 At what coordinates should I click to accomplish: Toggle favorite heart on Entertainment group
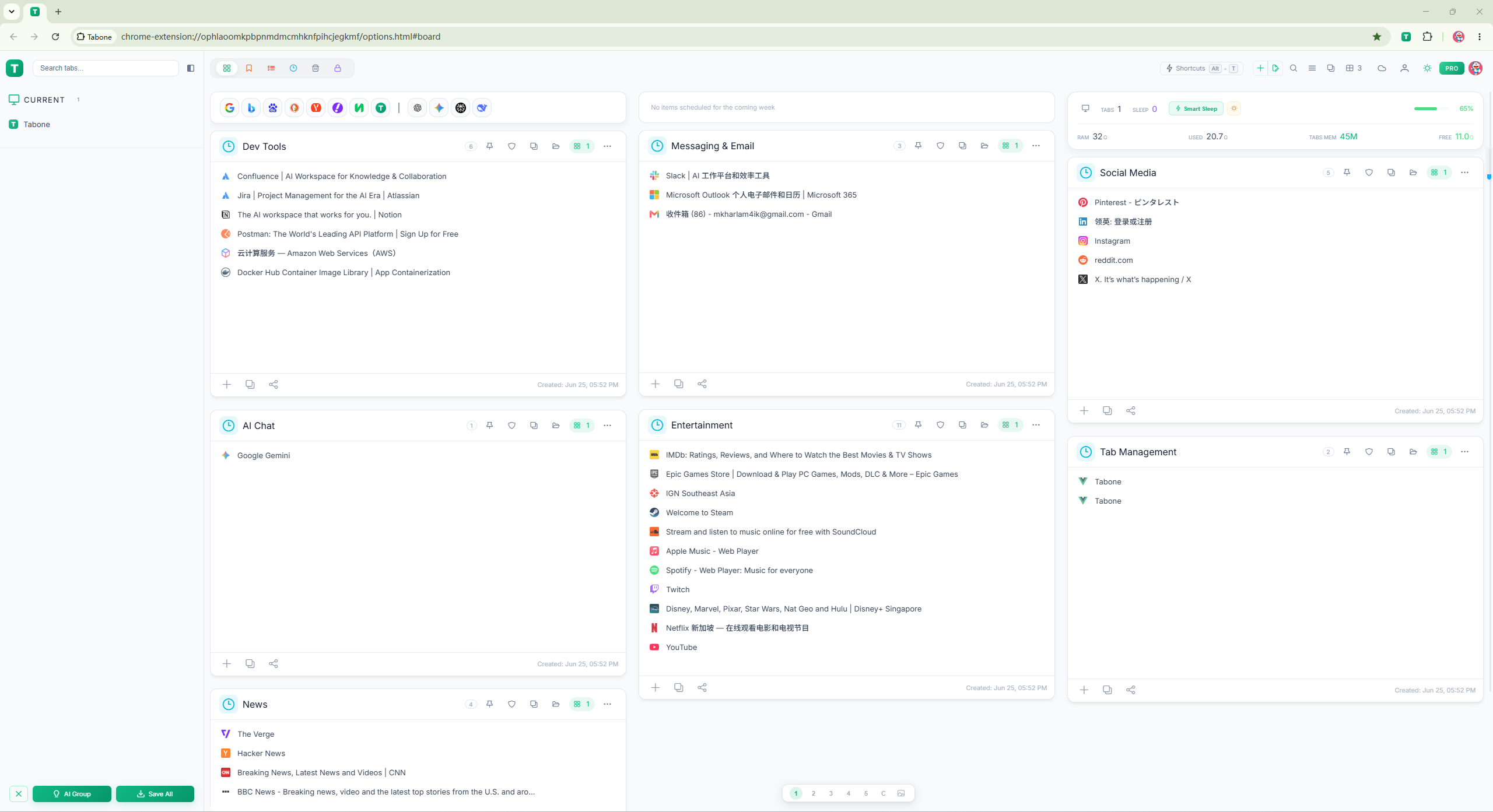click(x=941, y=425)
